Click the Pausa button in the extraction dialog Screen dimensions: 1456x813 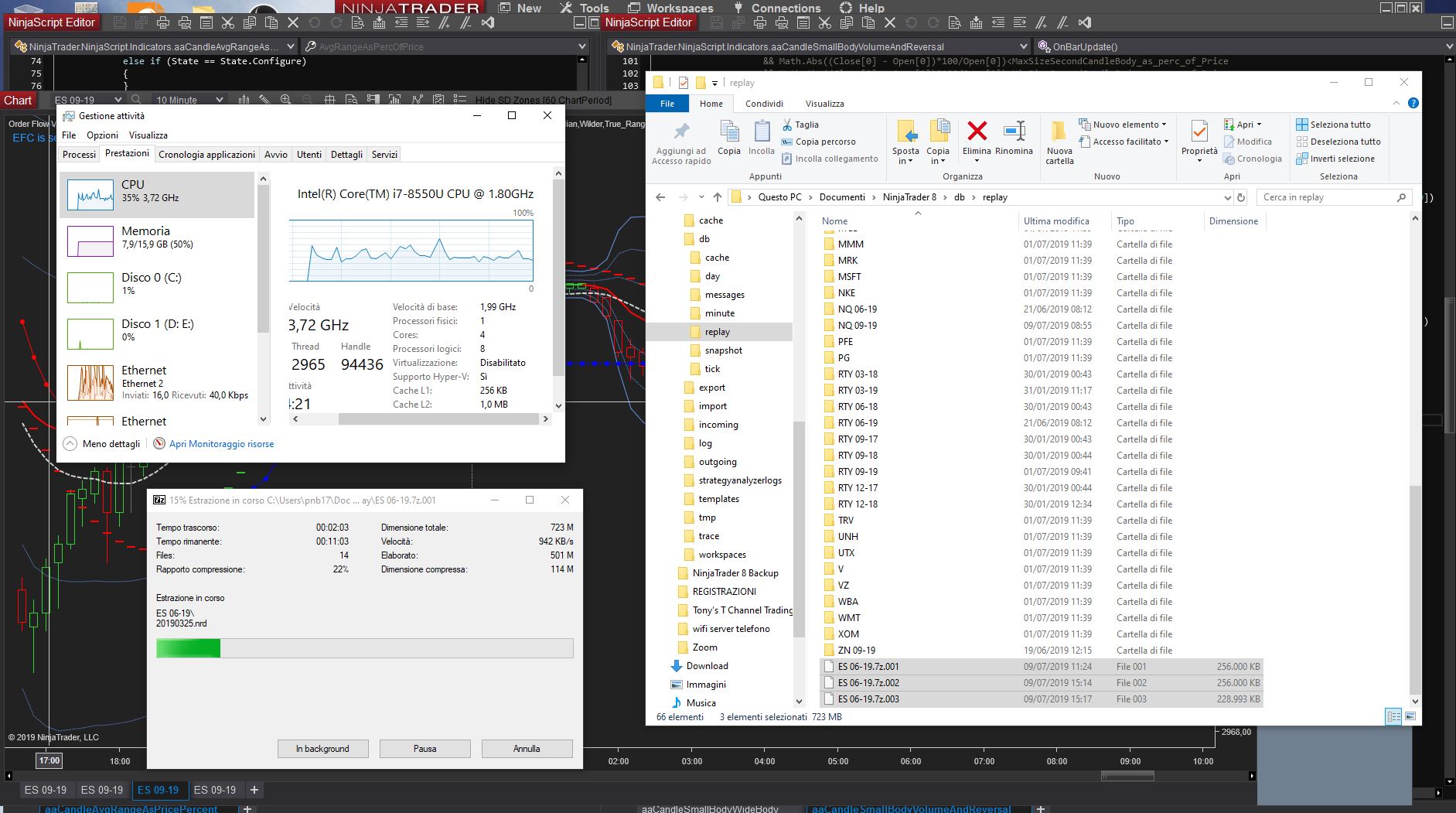(x=425, y=749)
